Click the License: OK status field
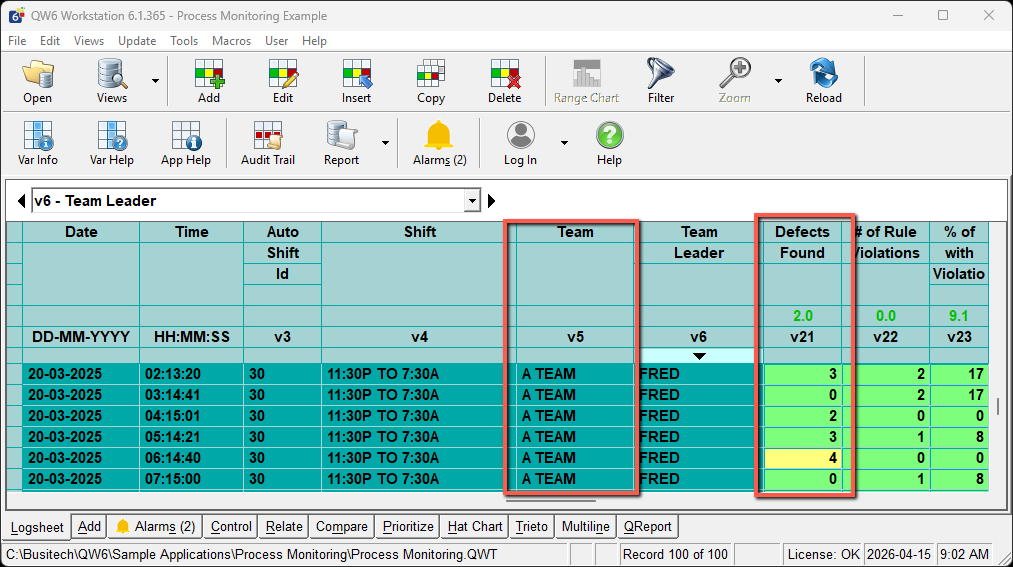Viewport: 1013px width, 567px height. click(823, 554)
